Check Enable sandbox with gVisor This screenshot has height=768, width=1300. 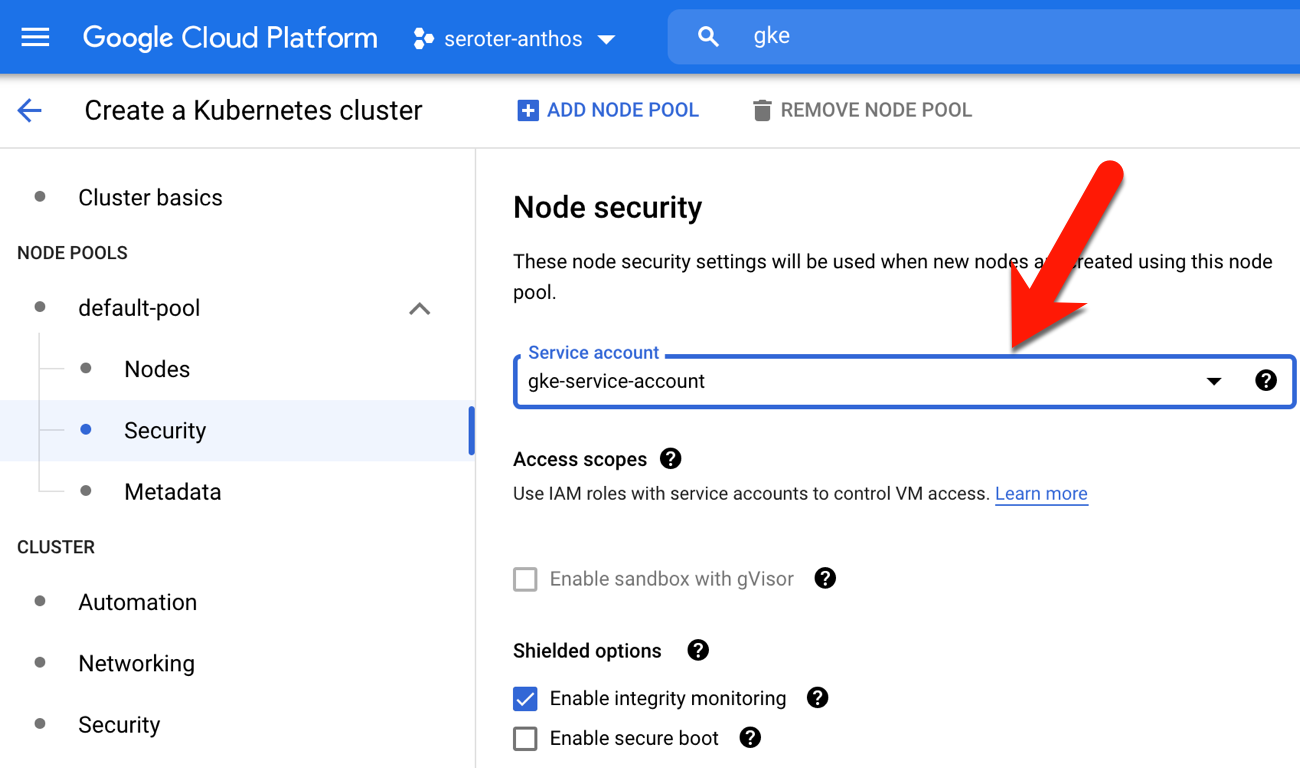[x=525, y=579]
